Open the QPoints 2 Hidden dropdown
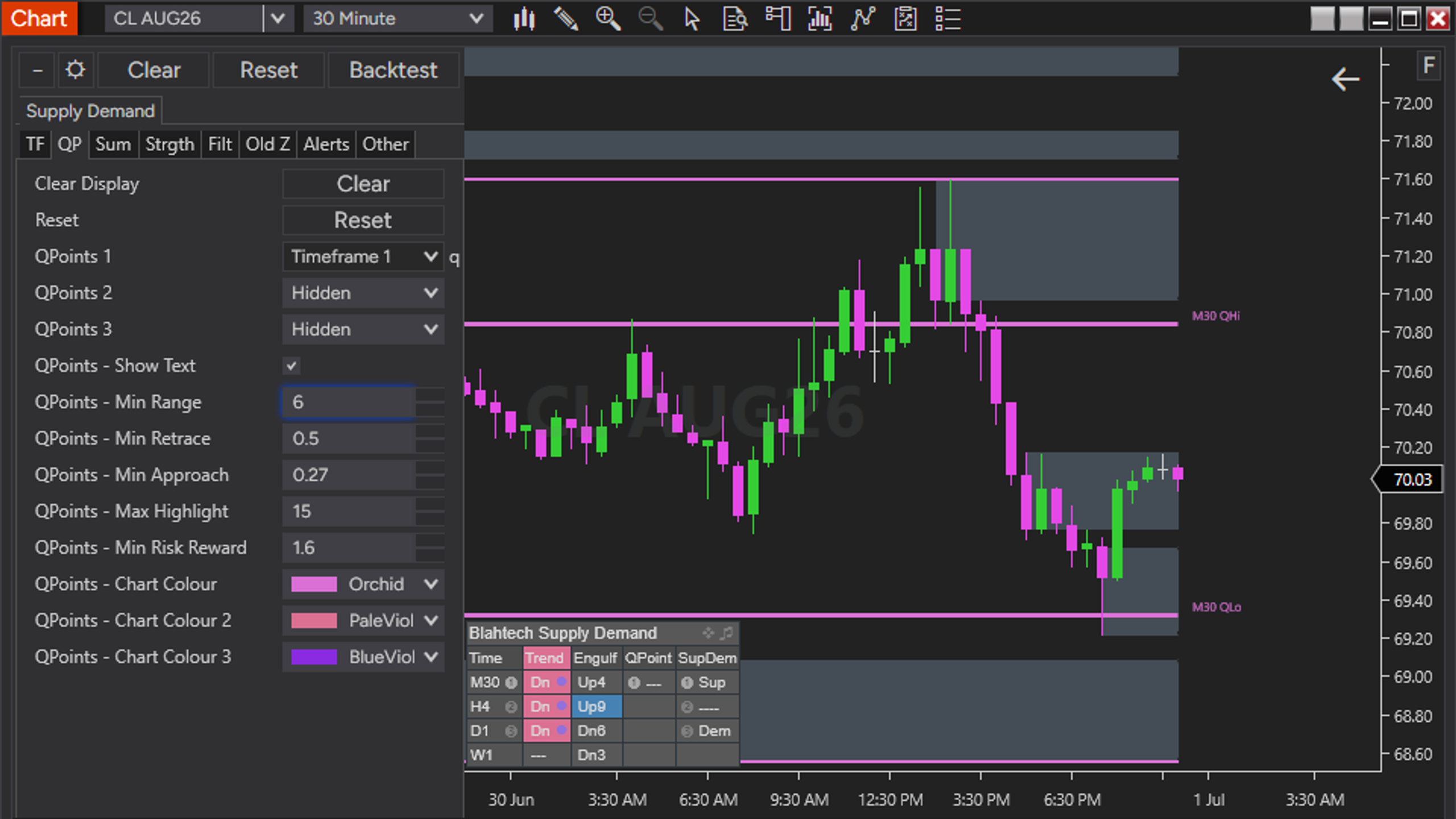This screenshot has height=819, width=1456. [x=363, y=293]
